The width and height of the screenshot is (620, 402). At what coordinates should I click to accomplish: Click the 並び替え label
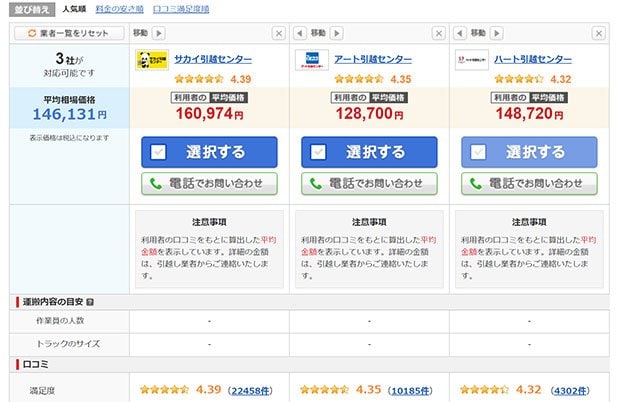point(32,9)
